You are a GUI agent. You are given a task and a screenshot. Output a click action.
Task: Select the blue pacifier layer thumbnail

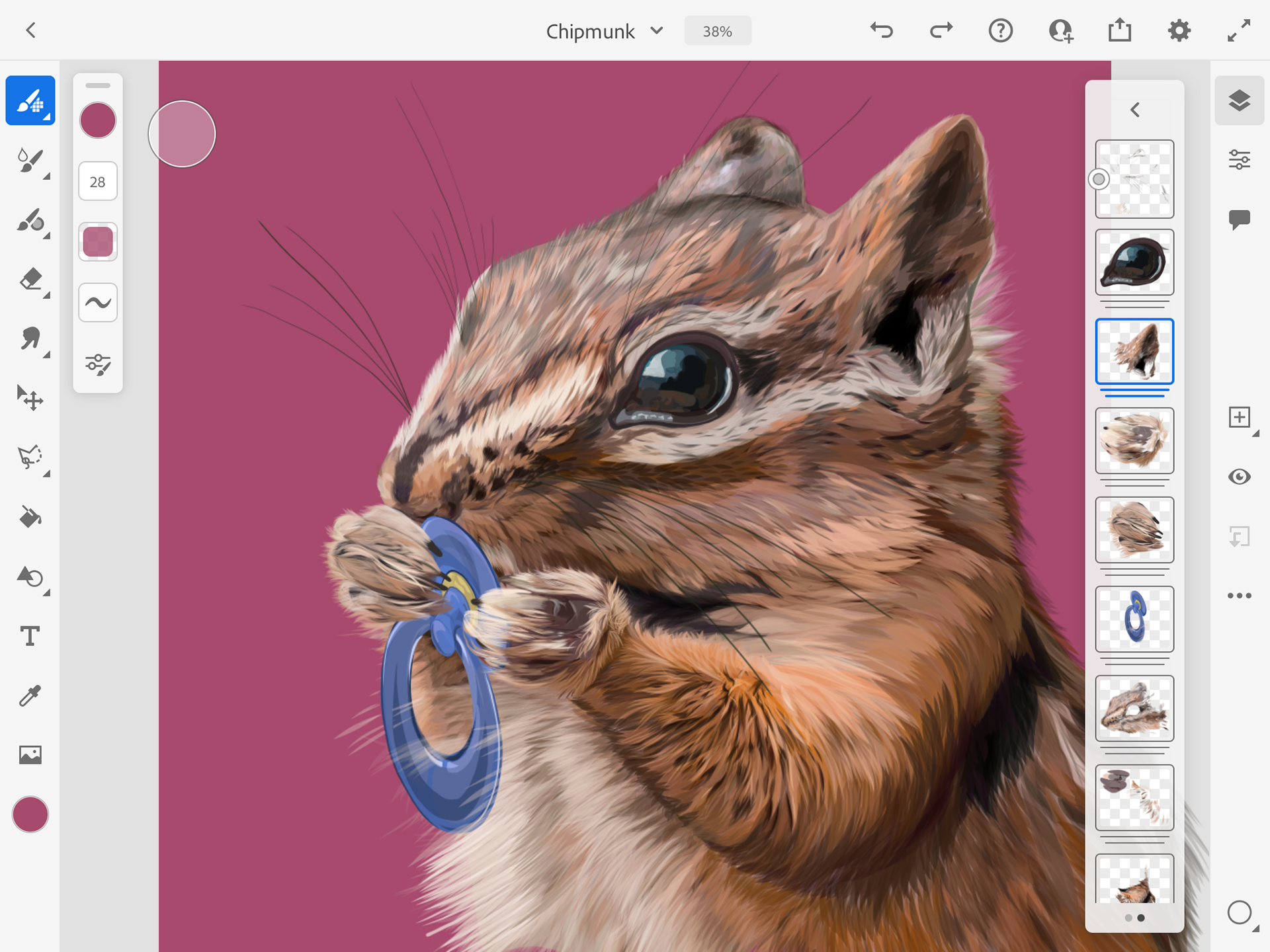pos(1134,619)
